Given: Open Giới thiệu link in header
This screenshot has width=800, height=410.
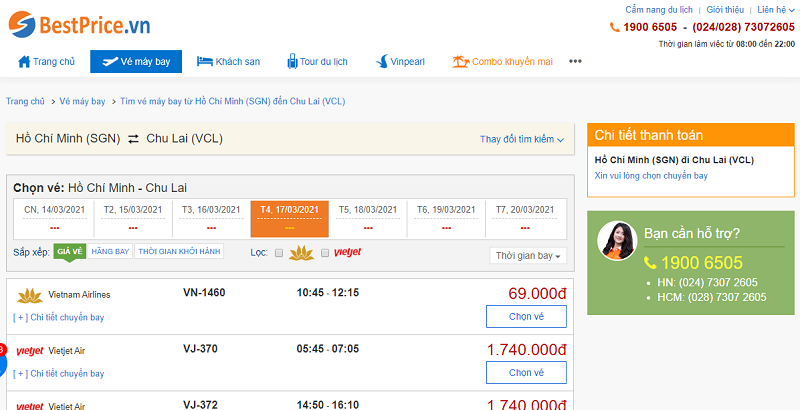Looking at the screenshot, I should click(x=725, y=10).
